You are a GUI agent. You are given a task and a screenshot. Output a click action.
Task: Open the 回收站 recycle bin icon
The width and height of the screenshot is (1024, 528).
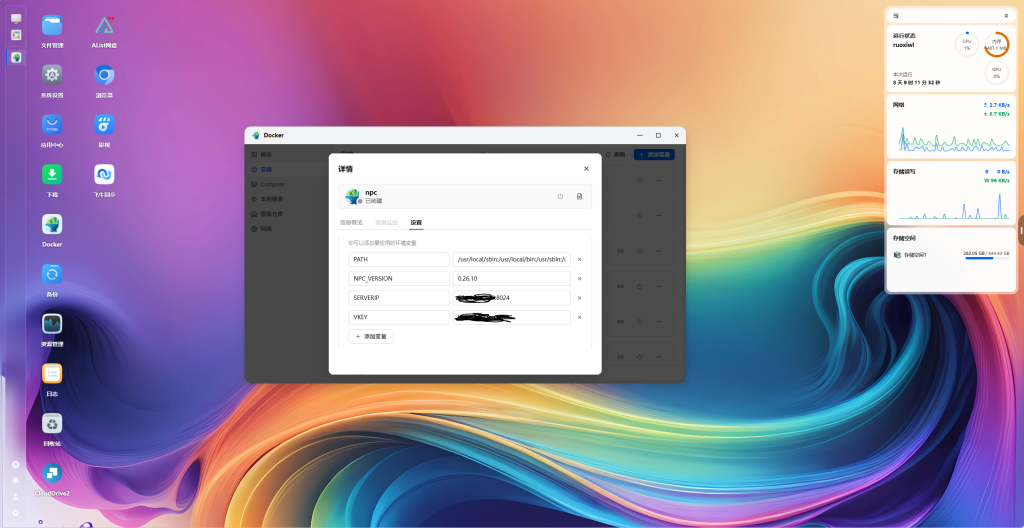pyautogui.click(x=52, y=423)
